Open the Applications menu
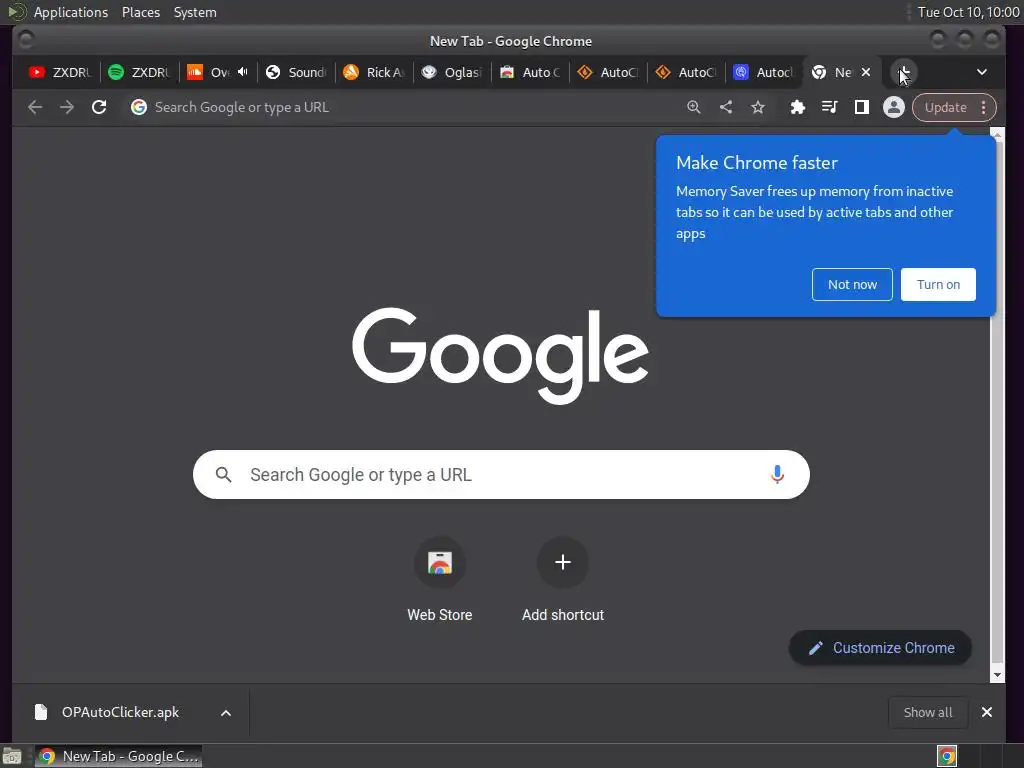1024x768 pixels. (71, 12)
